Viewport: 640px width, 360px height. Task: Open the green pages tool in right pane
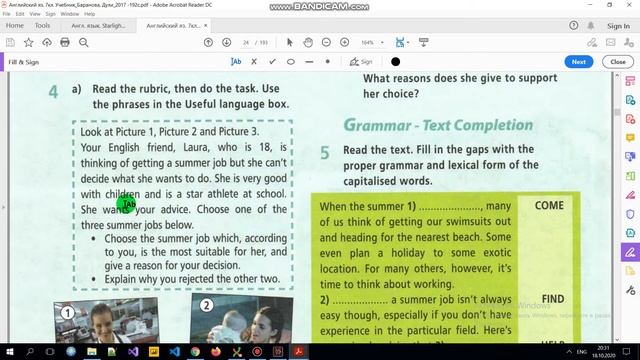[630, 176]
